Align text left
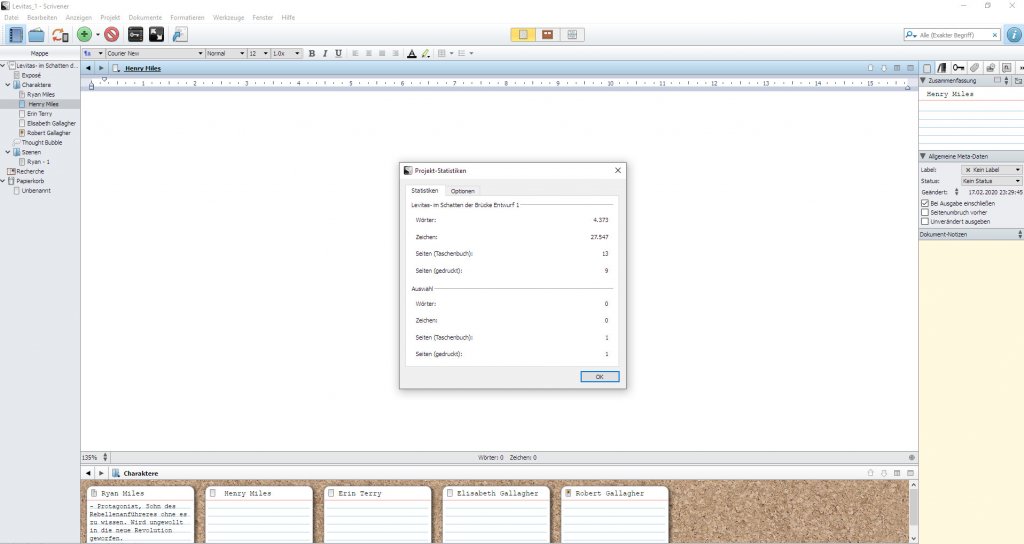The height and width of the screenshot is (544, 1024). click(355, 54)
